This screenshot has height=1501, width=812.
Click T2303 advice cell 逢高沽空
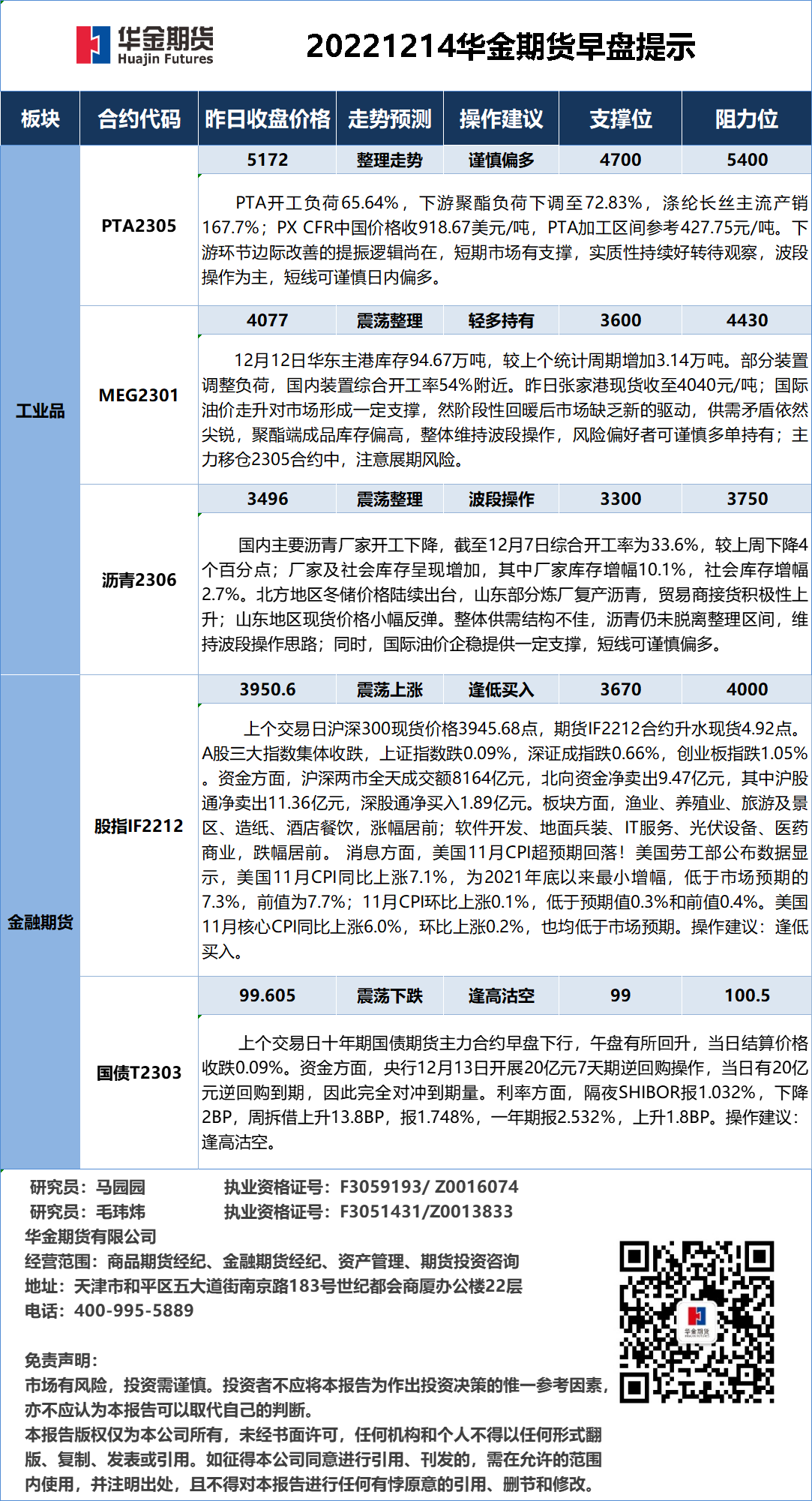(x=501, y=995)
